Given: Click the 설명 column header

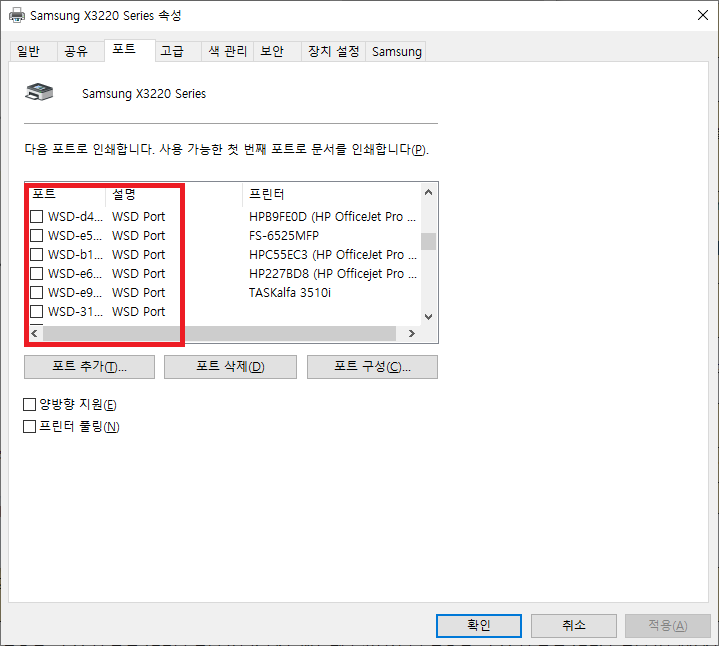Looking at the screenshot, I should click(x=174, y=194).
